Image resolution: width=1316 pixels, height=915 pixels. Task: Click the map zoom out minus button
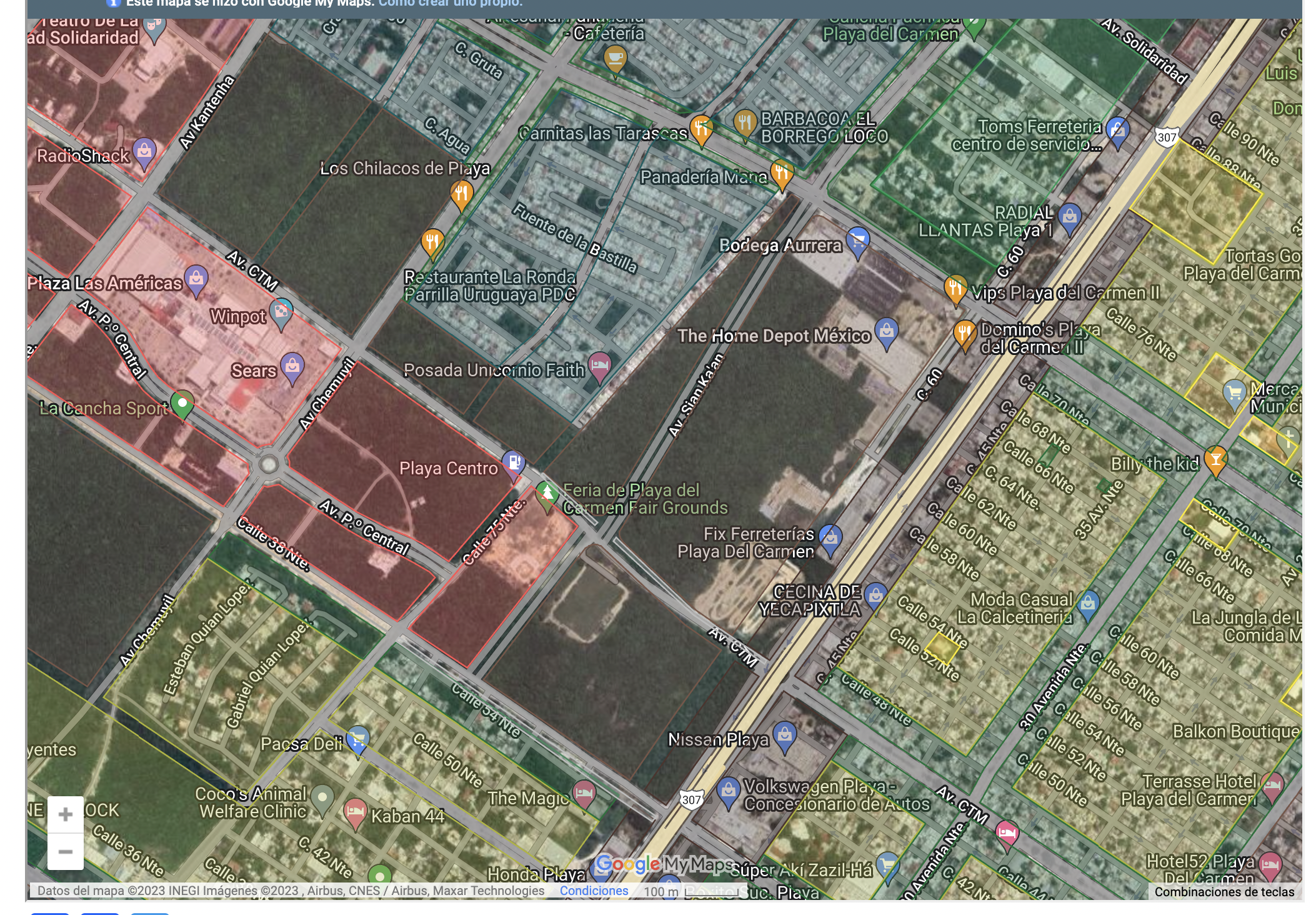65,851
